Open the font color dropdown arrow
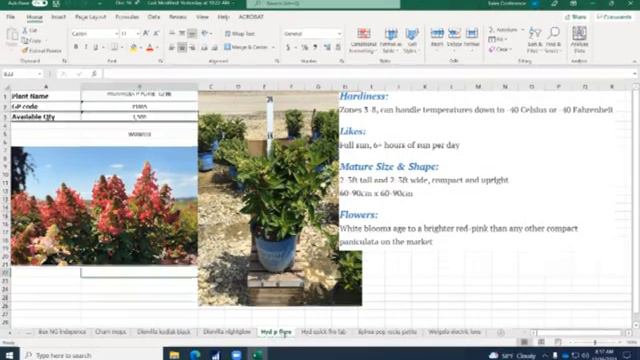640x360 pixels. point(157,48)
